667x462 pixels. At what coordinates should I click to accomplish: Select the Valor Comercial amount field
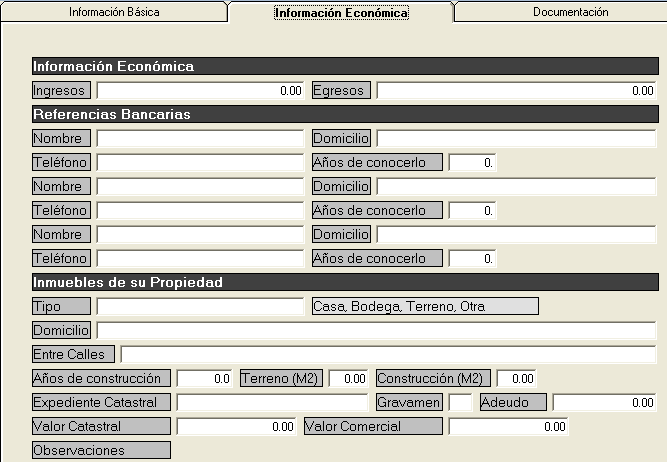coord(508,427)
